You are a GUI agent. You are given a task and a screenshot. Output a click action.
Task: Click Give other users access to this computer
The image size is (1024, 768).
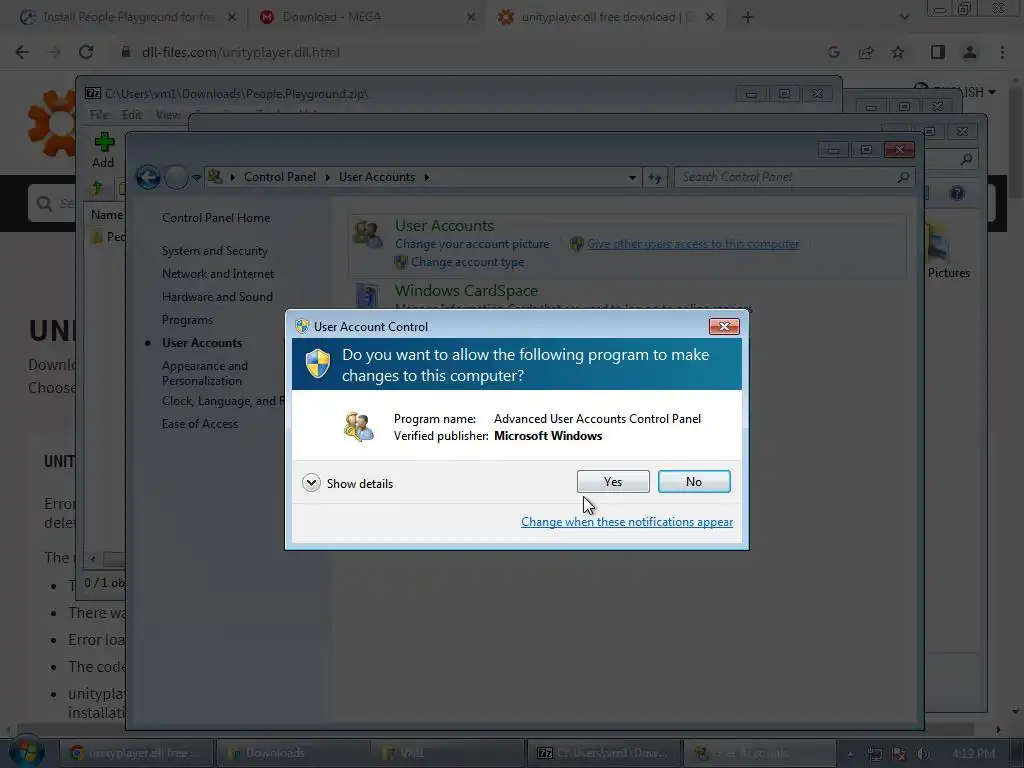tap(692, 244)
